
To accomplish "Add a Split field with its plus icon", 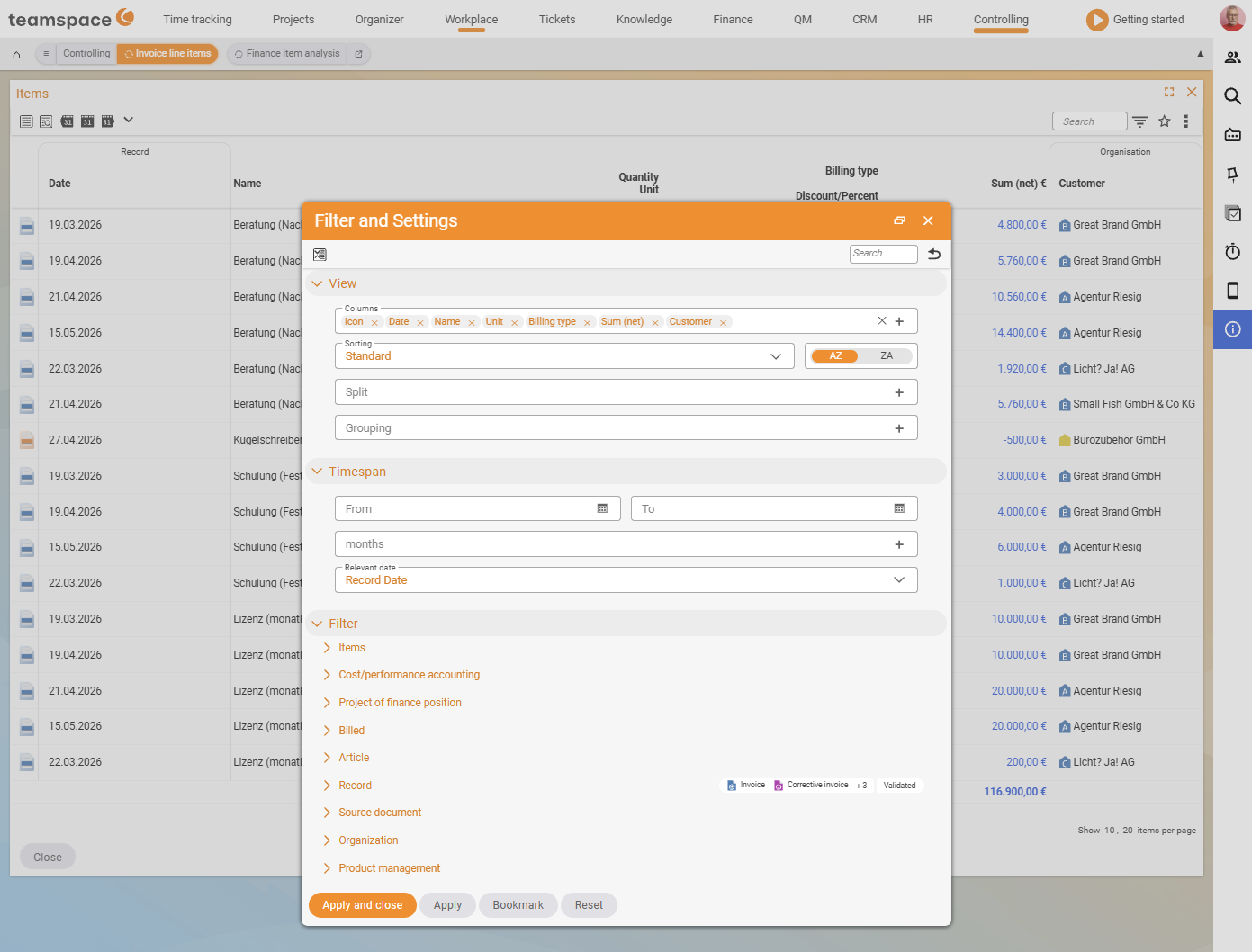I will 899,392.
